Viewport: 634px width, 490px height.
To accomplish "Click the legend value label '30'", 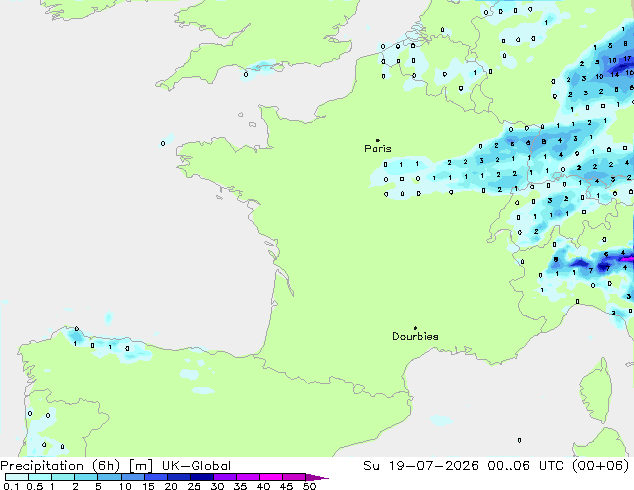I will 217,486.
